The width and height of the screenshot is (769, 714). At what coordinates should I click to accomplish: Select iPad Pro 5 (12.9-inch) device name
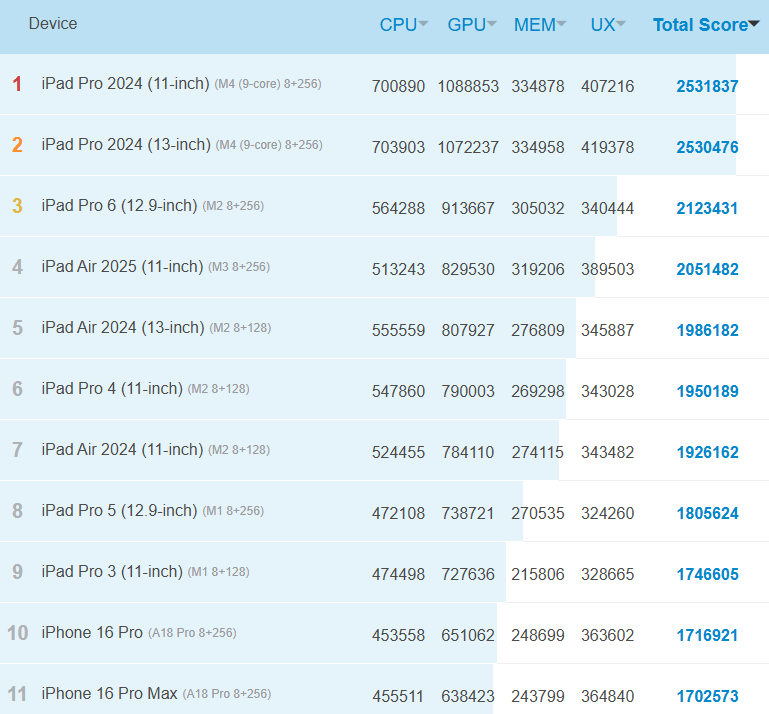click(119, 510)
